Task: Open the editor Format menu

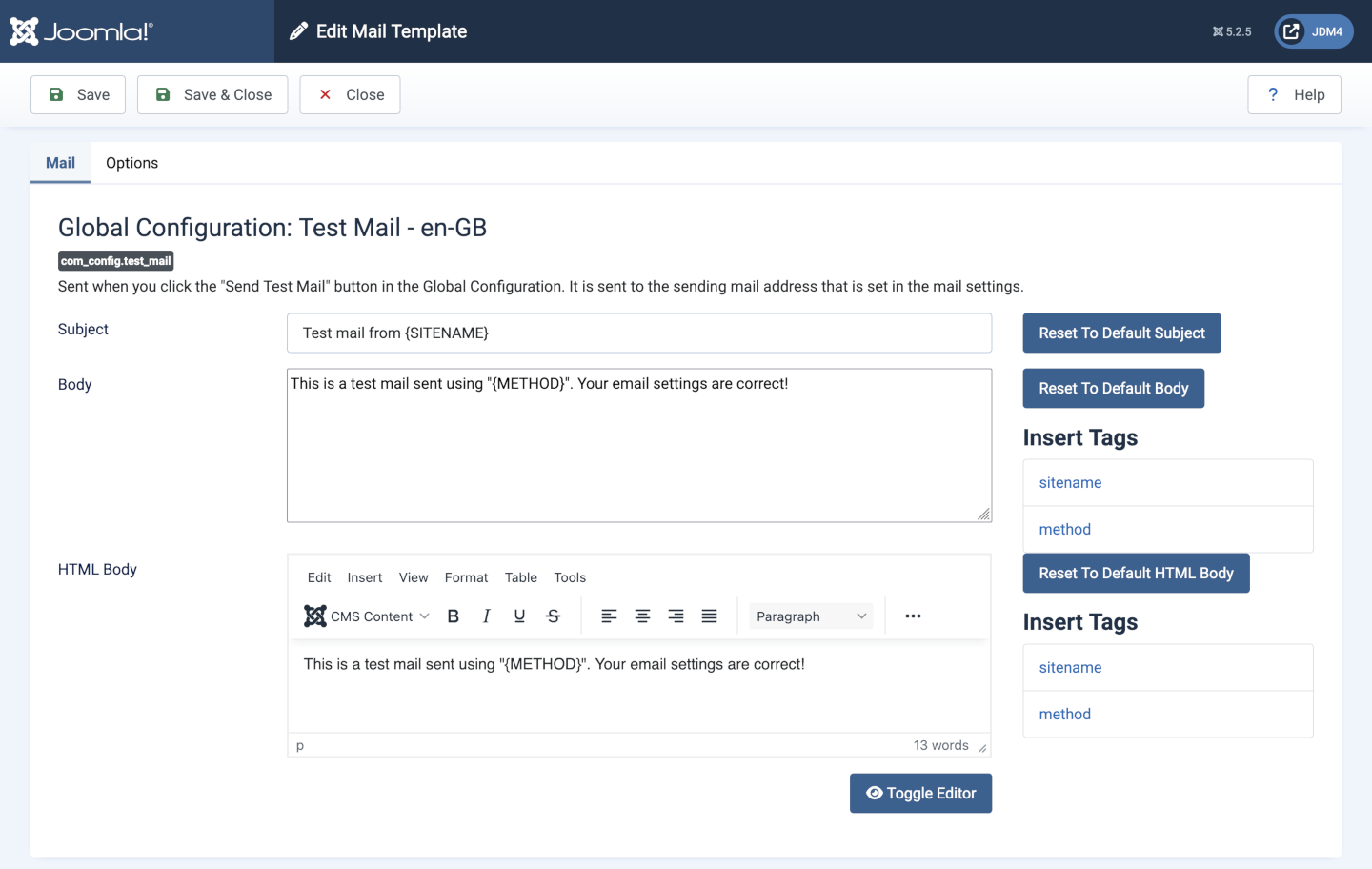Action: coord(466,577)
